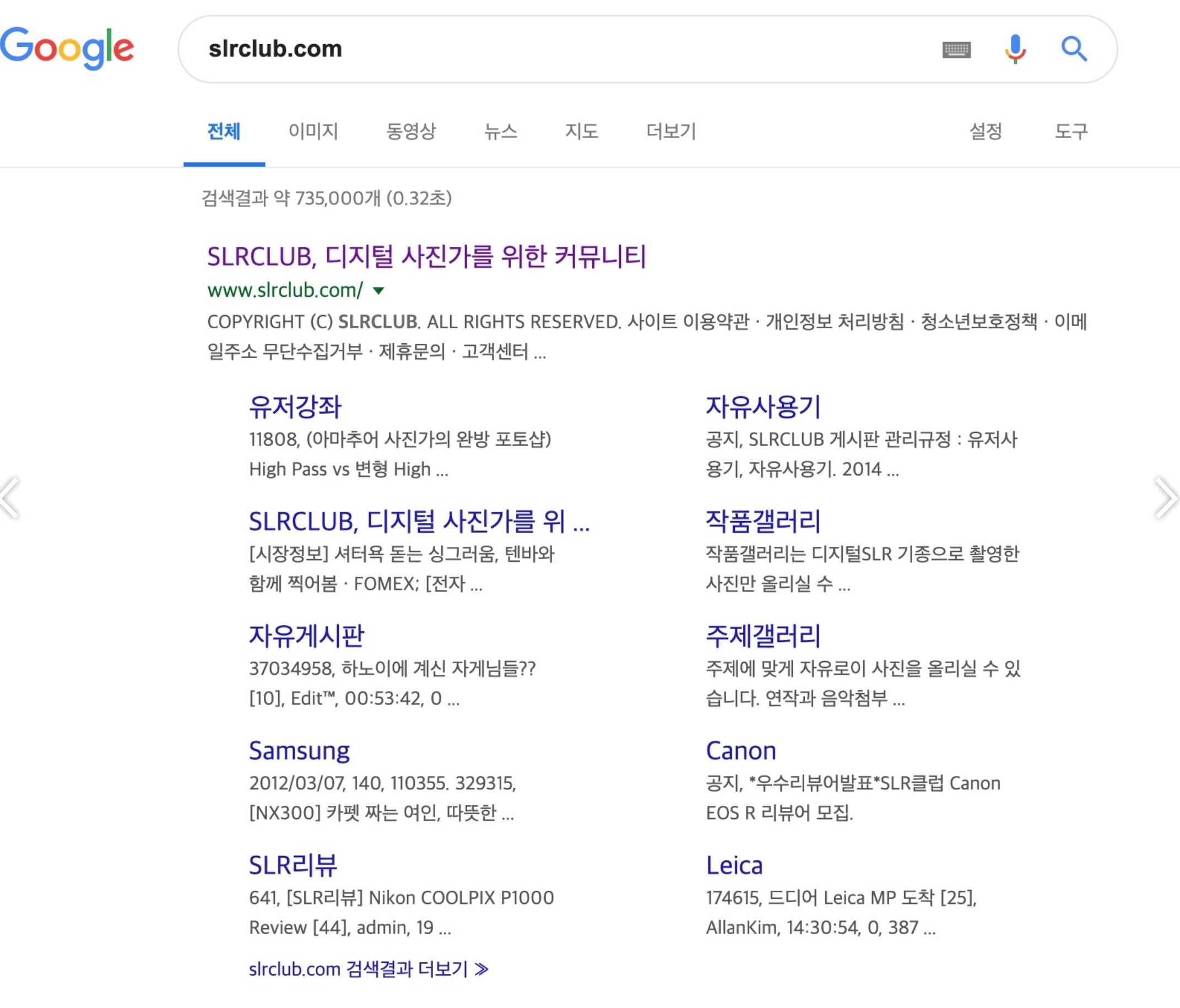Viewport: 1180px width, 1008px height.
Task: Click snippet text 공지, *우수리뷰어발표*SLR클럽 Canon
Action: click(x=853, y=784)
